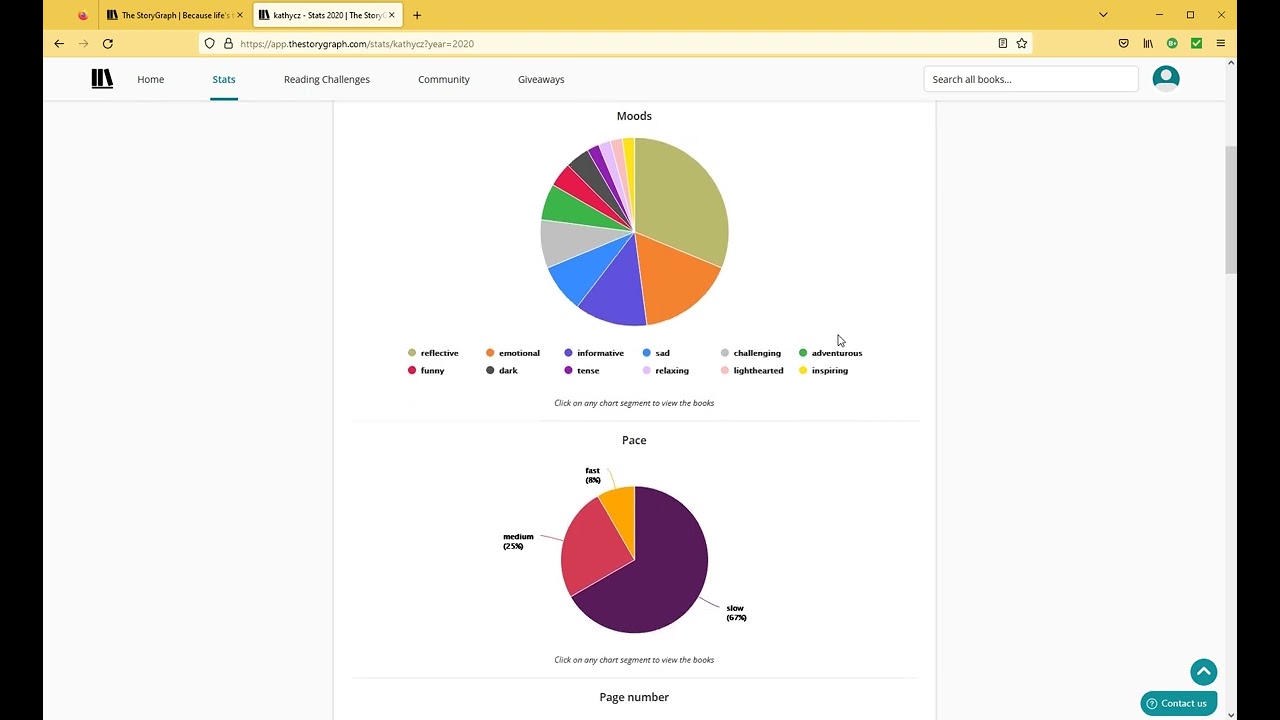The image size is (1280, 720).
Task: Toggle relaxing mood legend entry
Action: point(666,370)
